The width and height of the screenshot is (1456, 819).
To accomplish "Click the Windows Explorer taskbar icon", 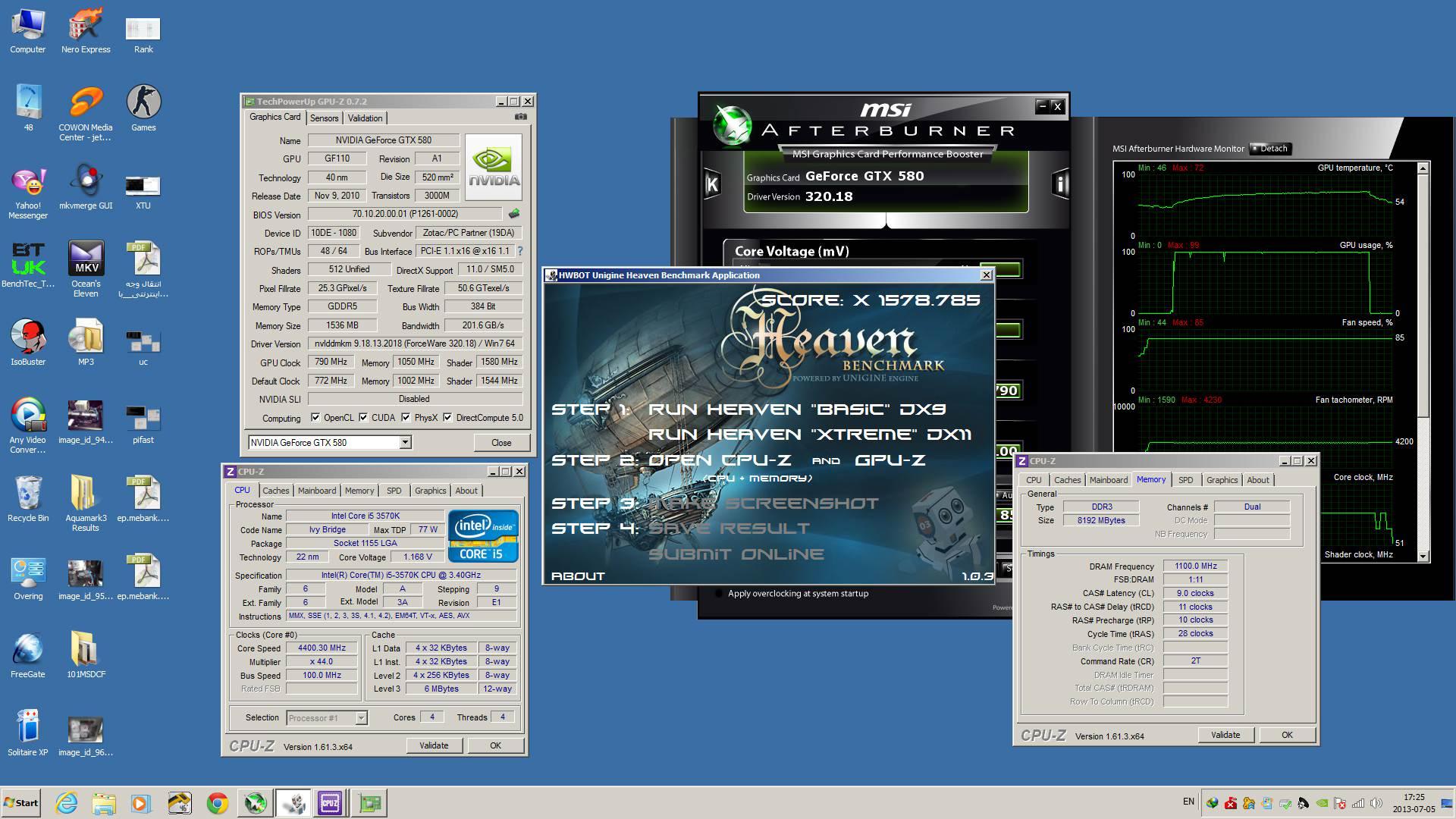I will coord(104,803).
